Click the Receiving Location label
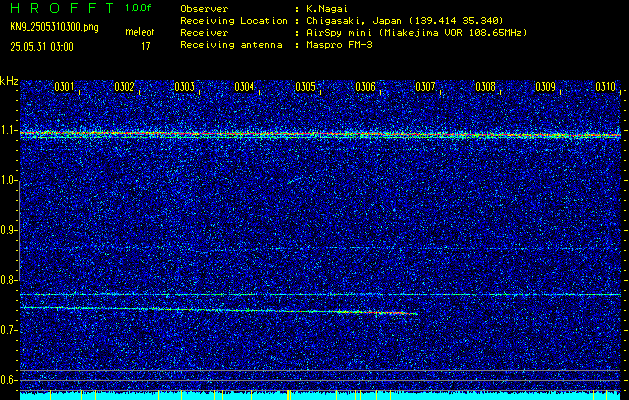 (x=234, y=20)
